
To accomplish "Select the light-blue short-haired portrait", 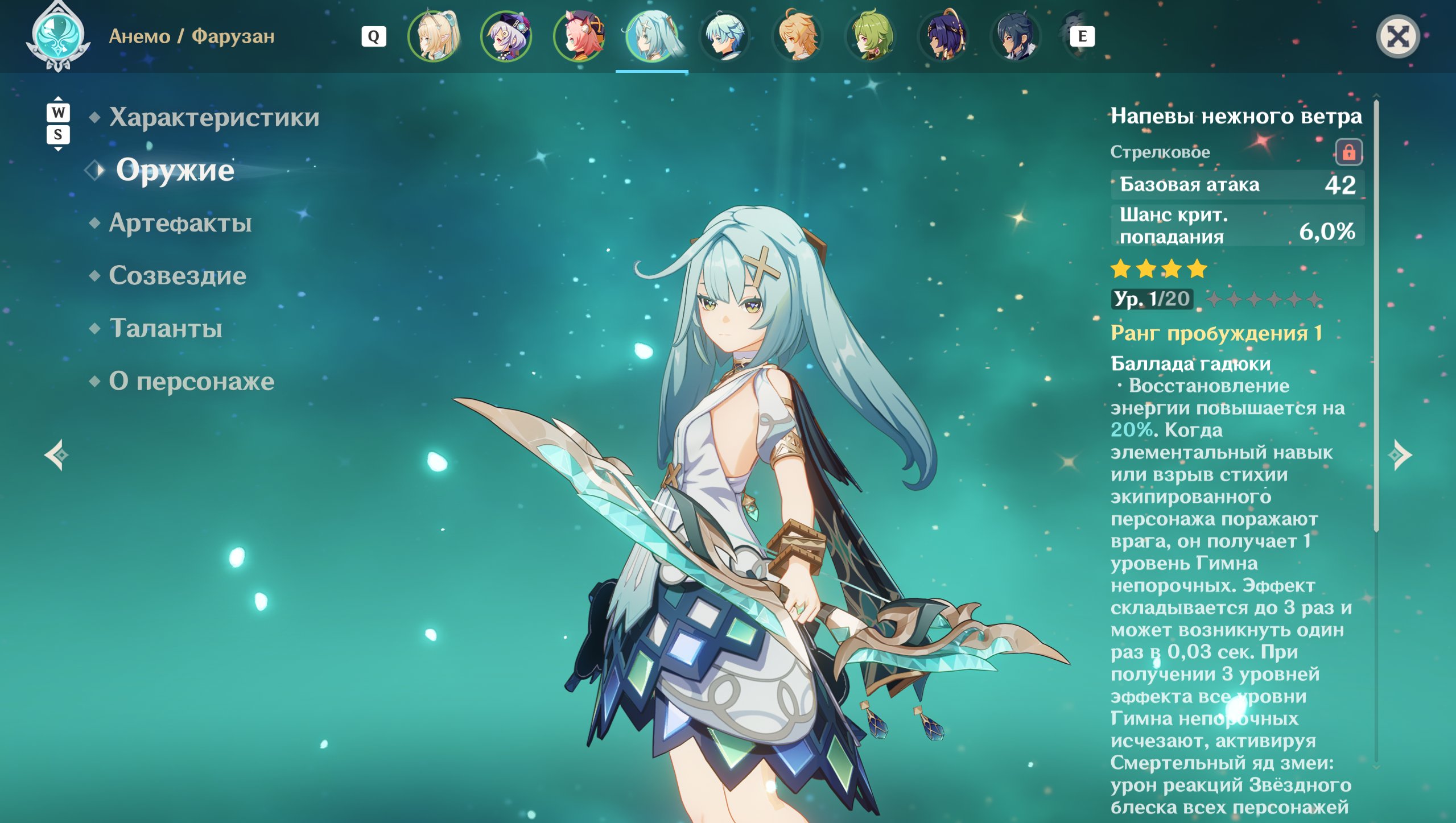I will [x=725, y=36].
